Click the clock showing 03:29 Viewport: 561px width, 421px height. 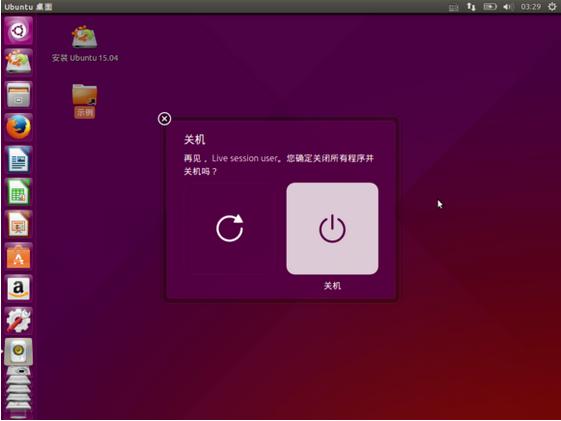click(531, 7)
